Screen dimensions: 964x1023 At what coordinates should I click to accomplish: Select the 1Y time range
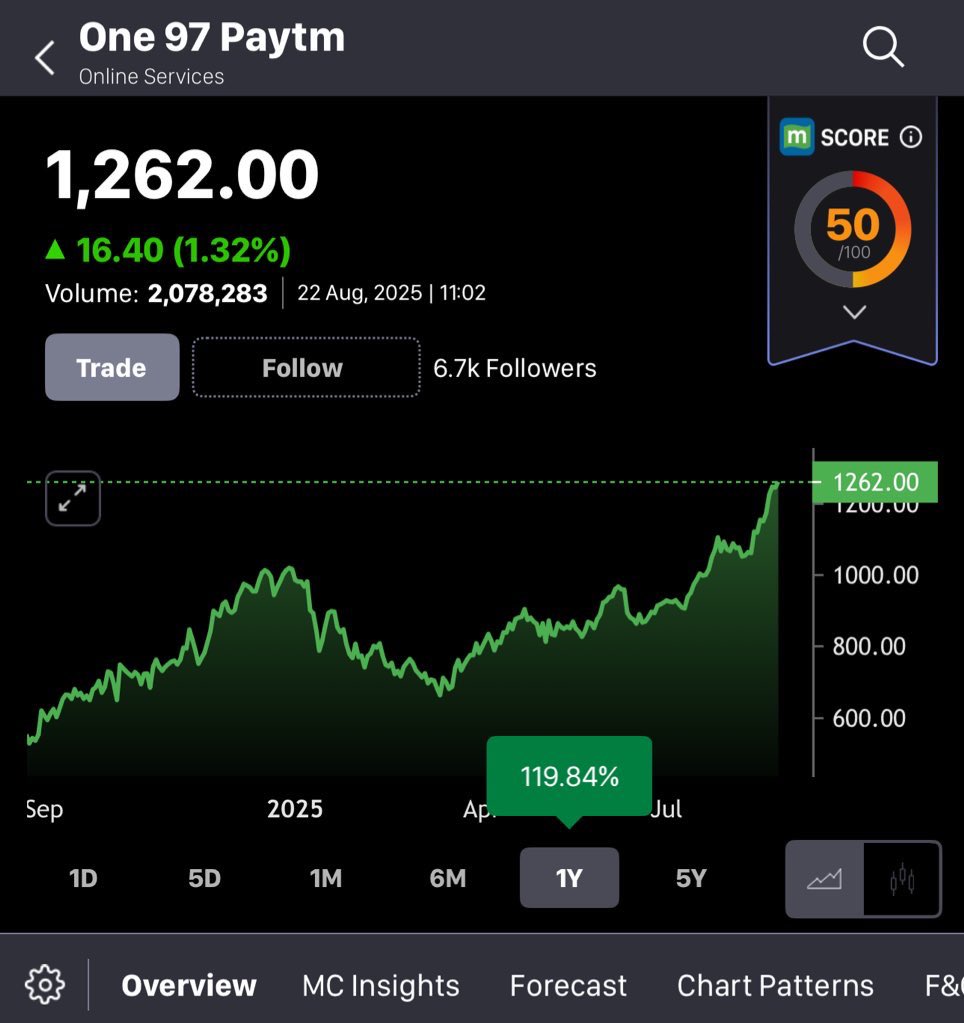point(569,878)
